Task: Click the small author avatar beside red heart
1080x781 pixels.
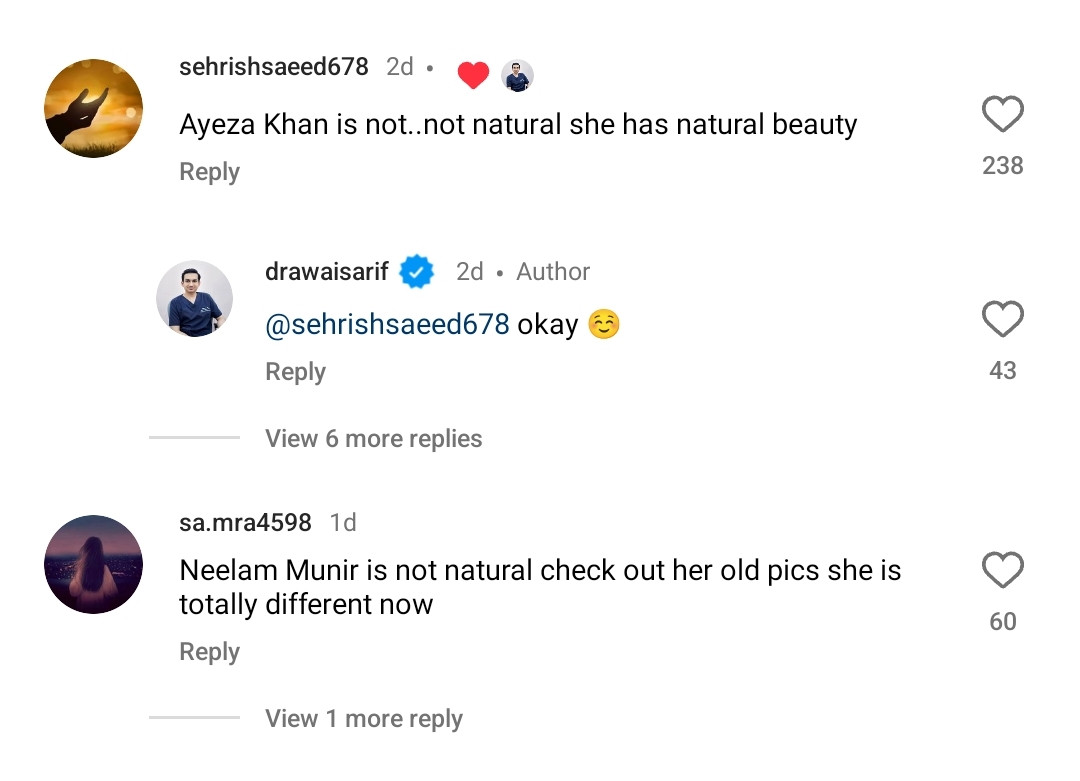Action: (517, 76)
